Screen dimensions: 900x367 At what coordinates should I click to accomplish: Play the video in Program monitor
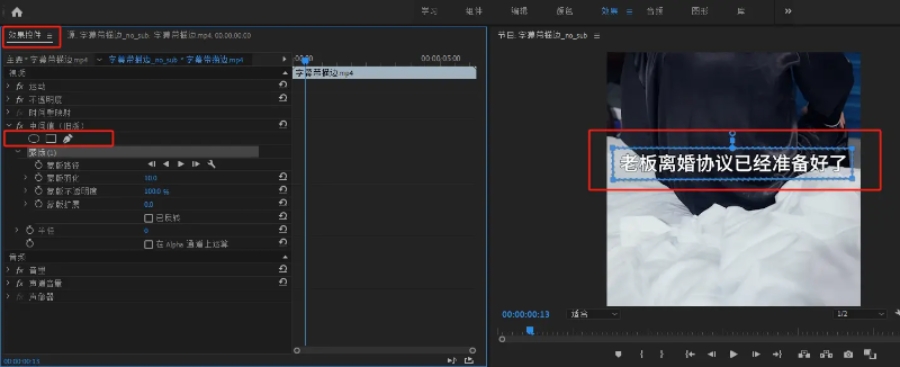pos(734,354)
